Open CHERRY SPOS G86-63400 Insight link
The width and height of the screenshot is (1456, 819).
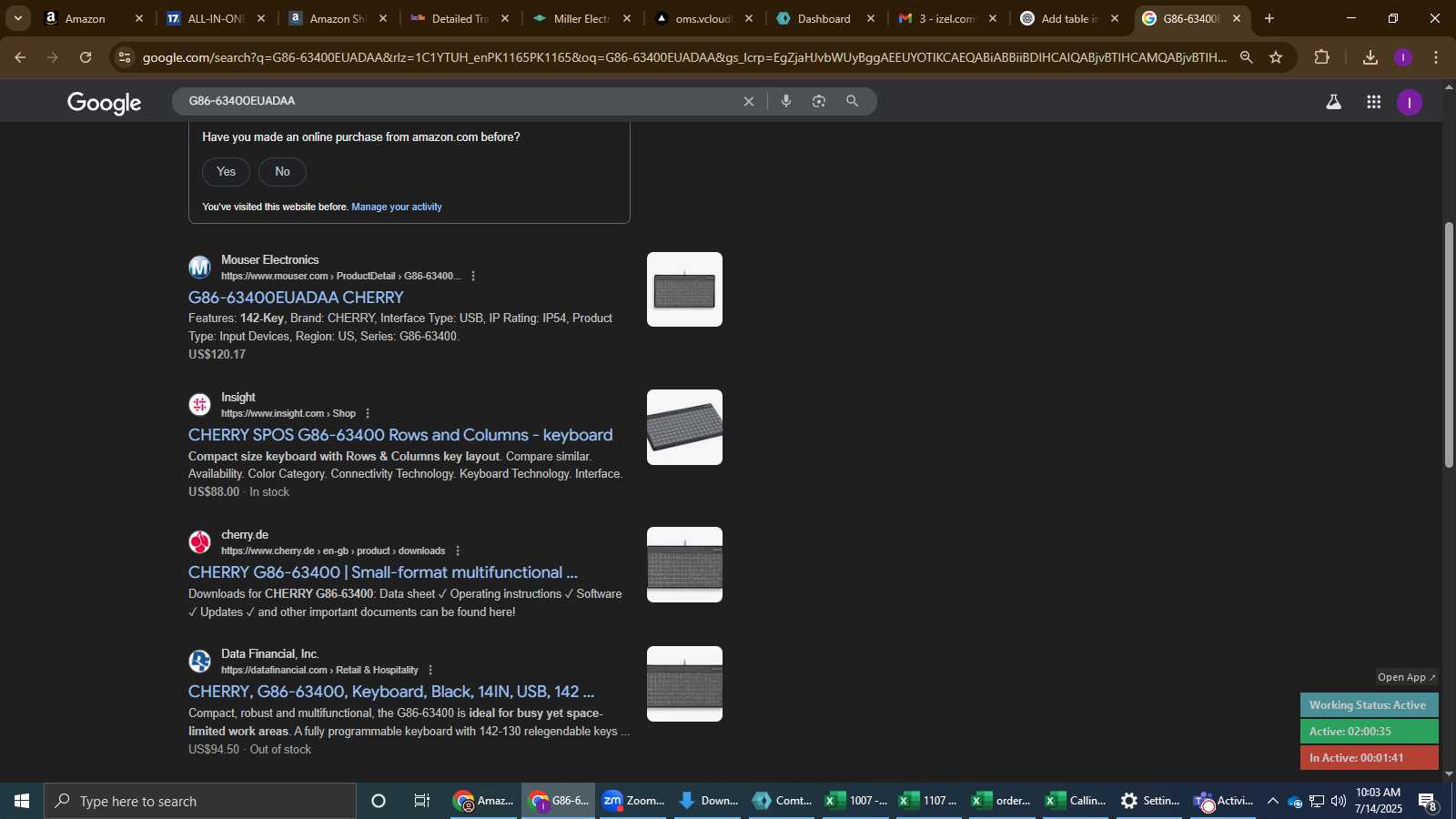click(400, 435)
